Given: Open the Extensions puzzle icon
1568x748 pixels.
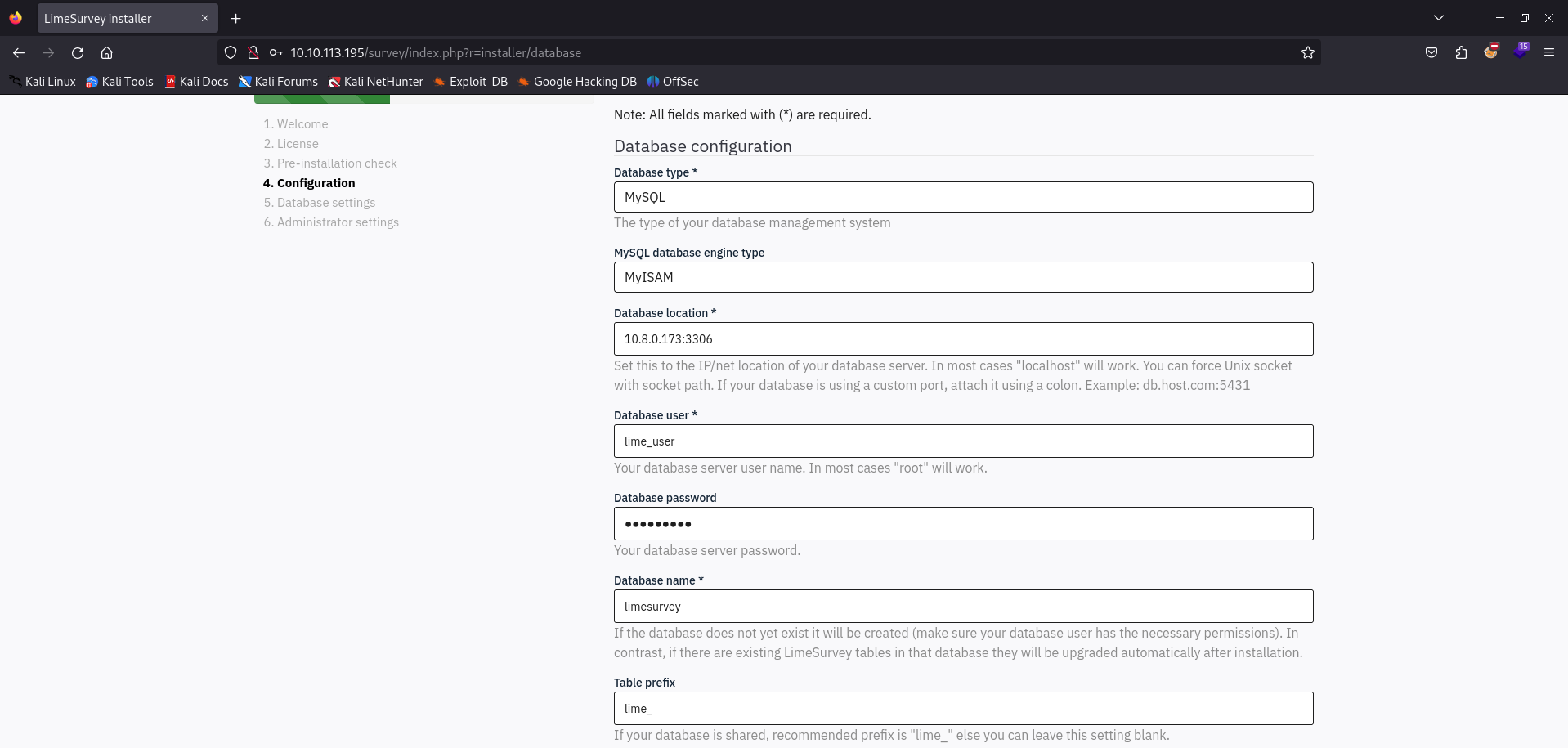Looking at the screenshot, I should [1461, 53].
